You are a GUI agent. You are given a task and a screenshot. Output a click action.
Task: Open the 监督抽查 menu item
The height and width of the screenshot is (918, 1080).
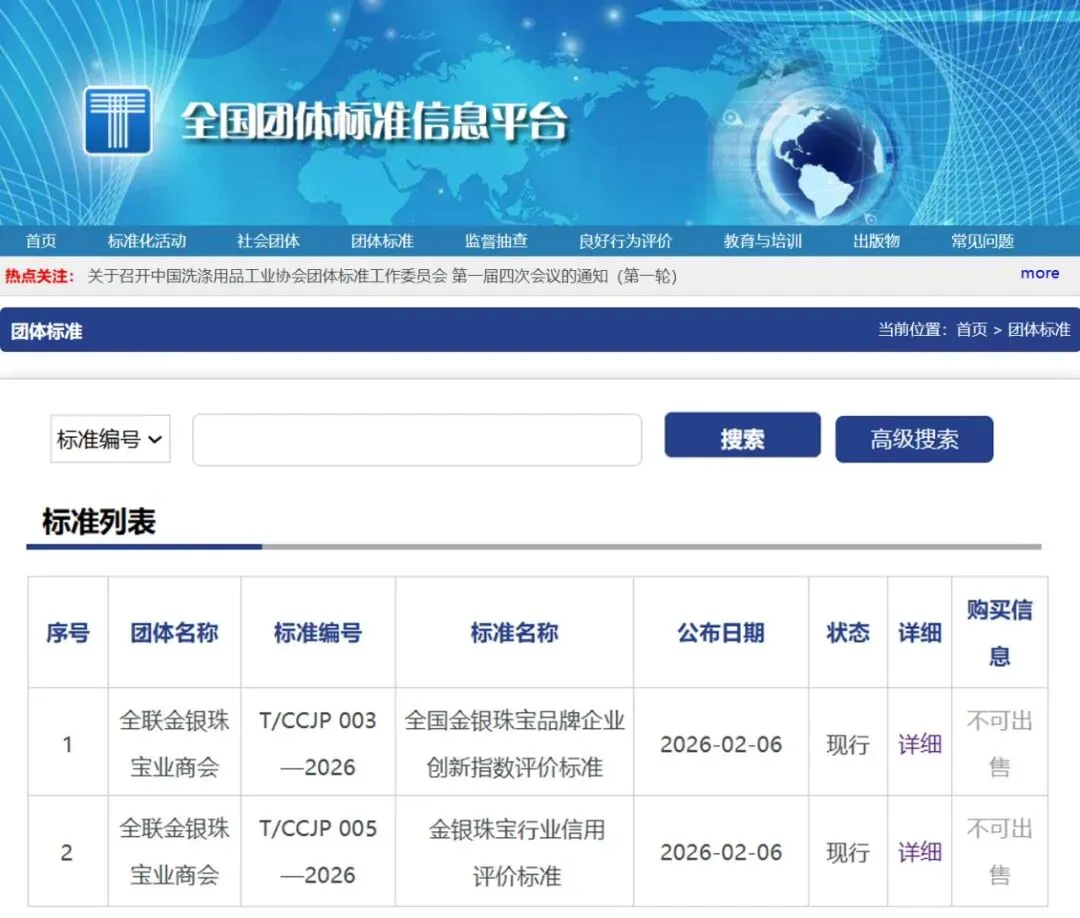pos(496,241)
